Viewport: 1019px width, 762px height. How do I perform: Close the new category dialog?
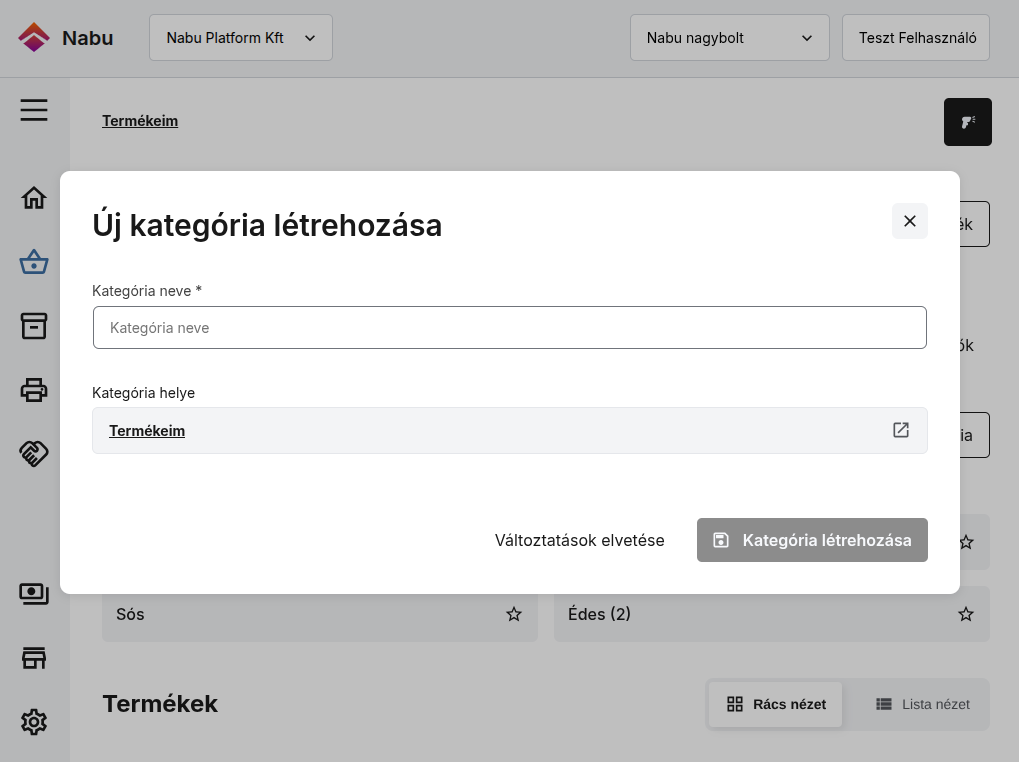coord(910,222)
